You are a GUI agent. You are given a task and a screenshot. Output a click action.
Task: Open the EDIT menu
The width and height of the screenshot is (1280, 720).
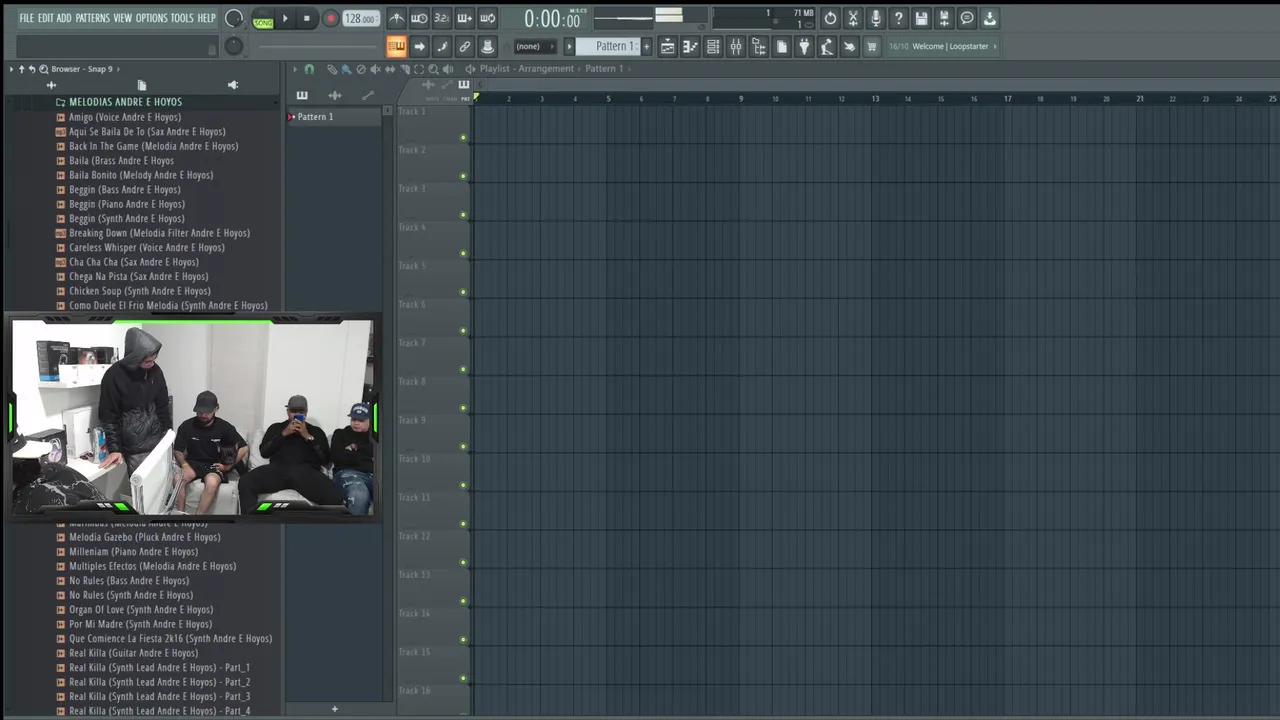[45, 18]
